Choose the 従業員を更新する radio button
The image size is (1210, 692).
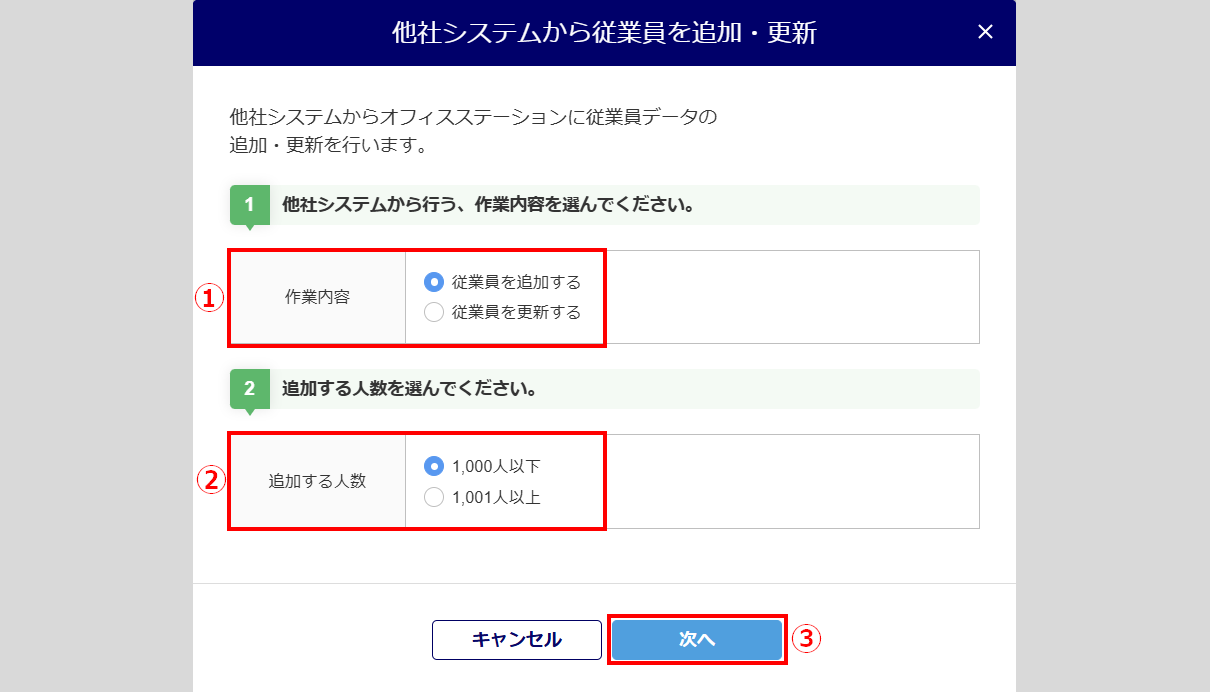pyautogui.click(x=434, y=312)
